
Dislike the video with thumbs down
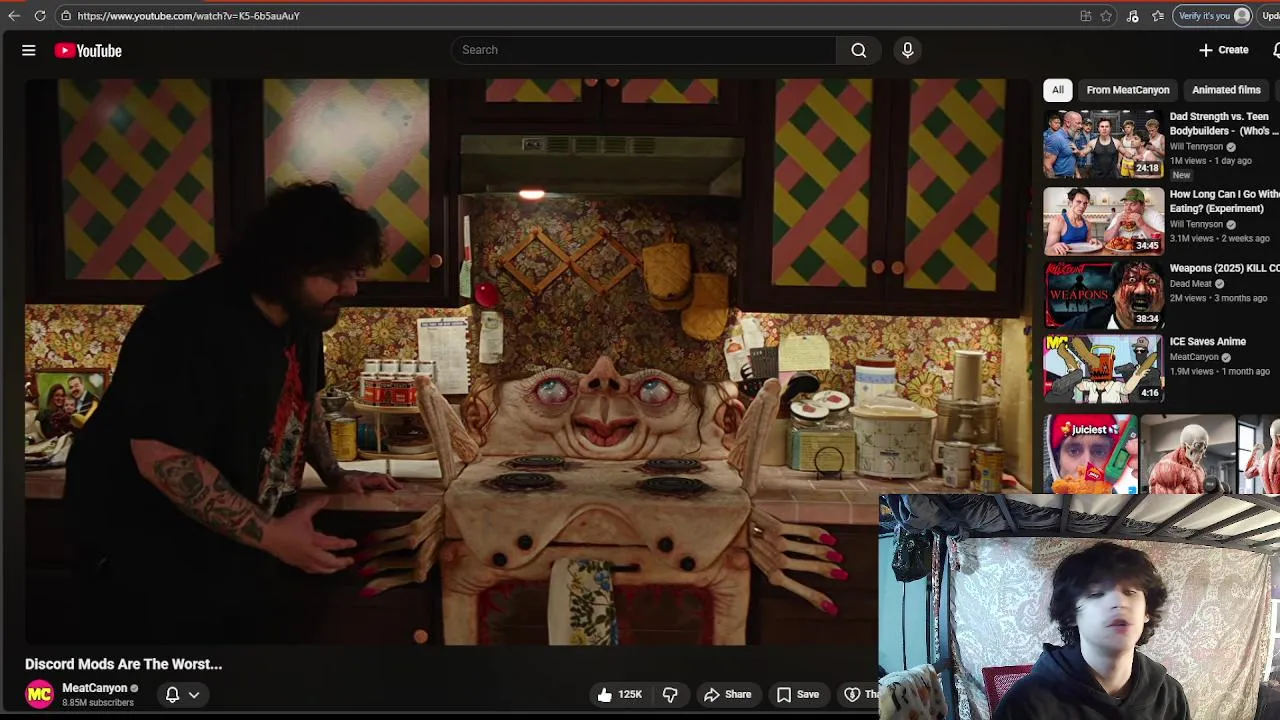pos(670,694)
